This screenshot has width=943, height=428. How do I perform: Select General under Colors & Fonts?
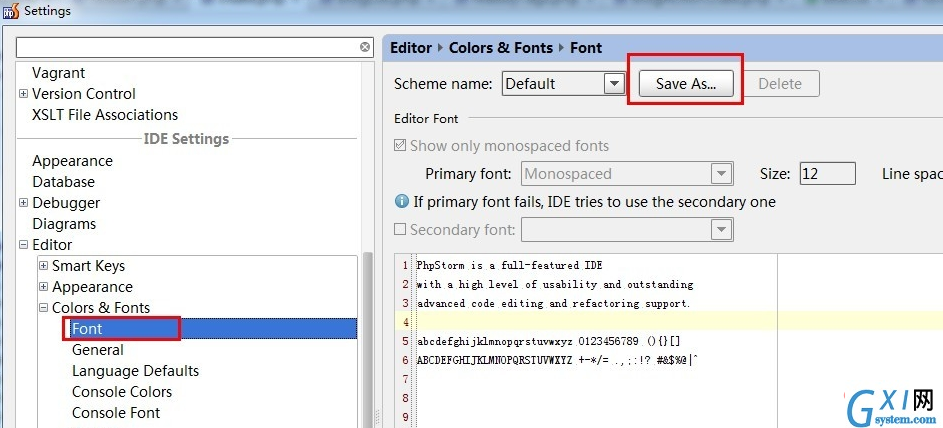[97, 350]
